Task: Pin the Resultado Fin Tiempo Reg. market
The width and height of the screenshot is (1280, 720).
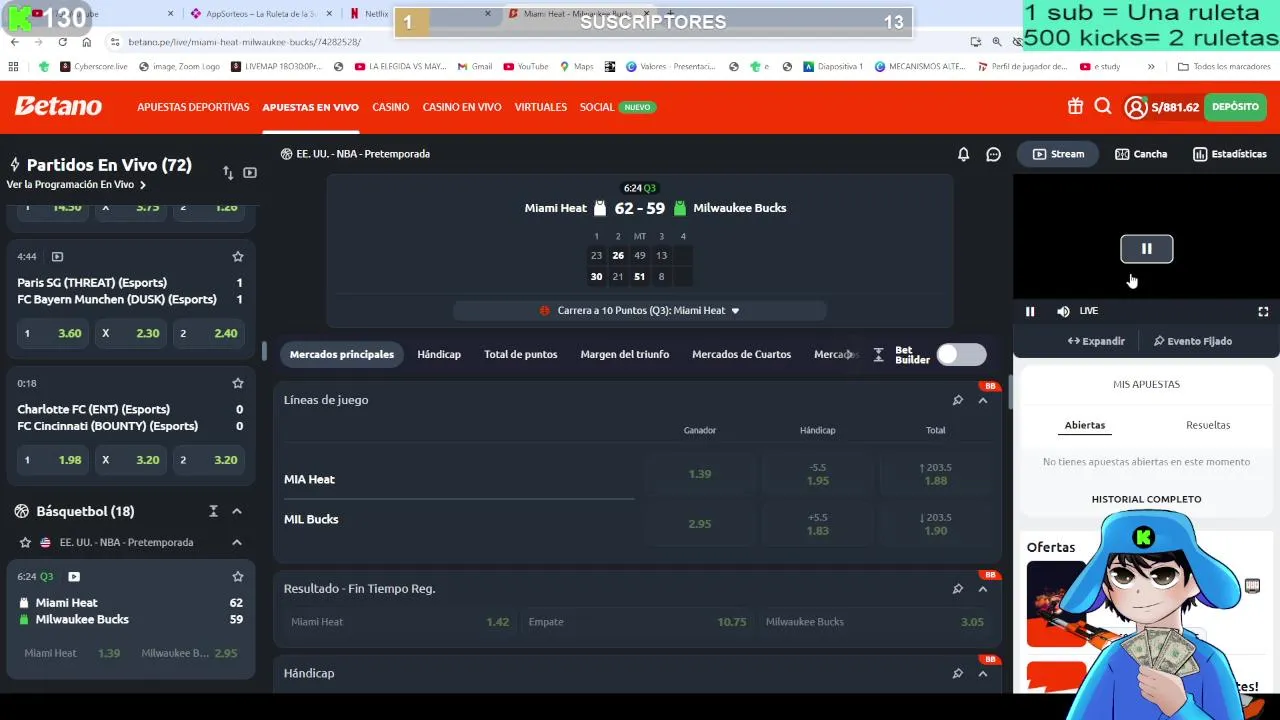Action: (x=957, y=589)
